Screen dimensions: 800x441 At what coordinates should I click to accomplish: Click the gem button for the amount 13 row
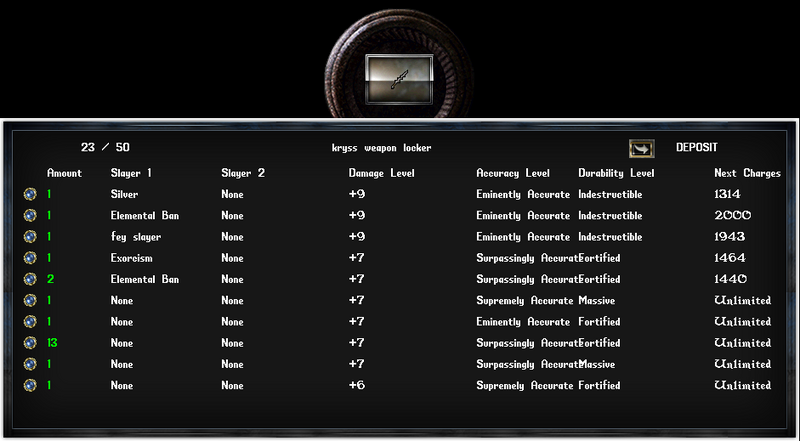pos(30,343)
